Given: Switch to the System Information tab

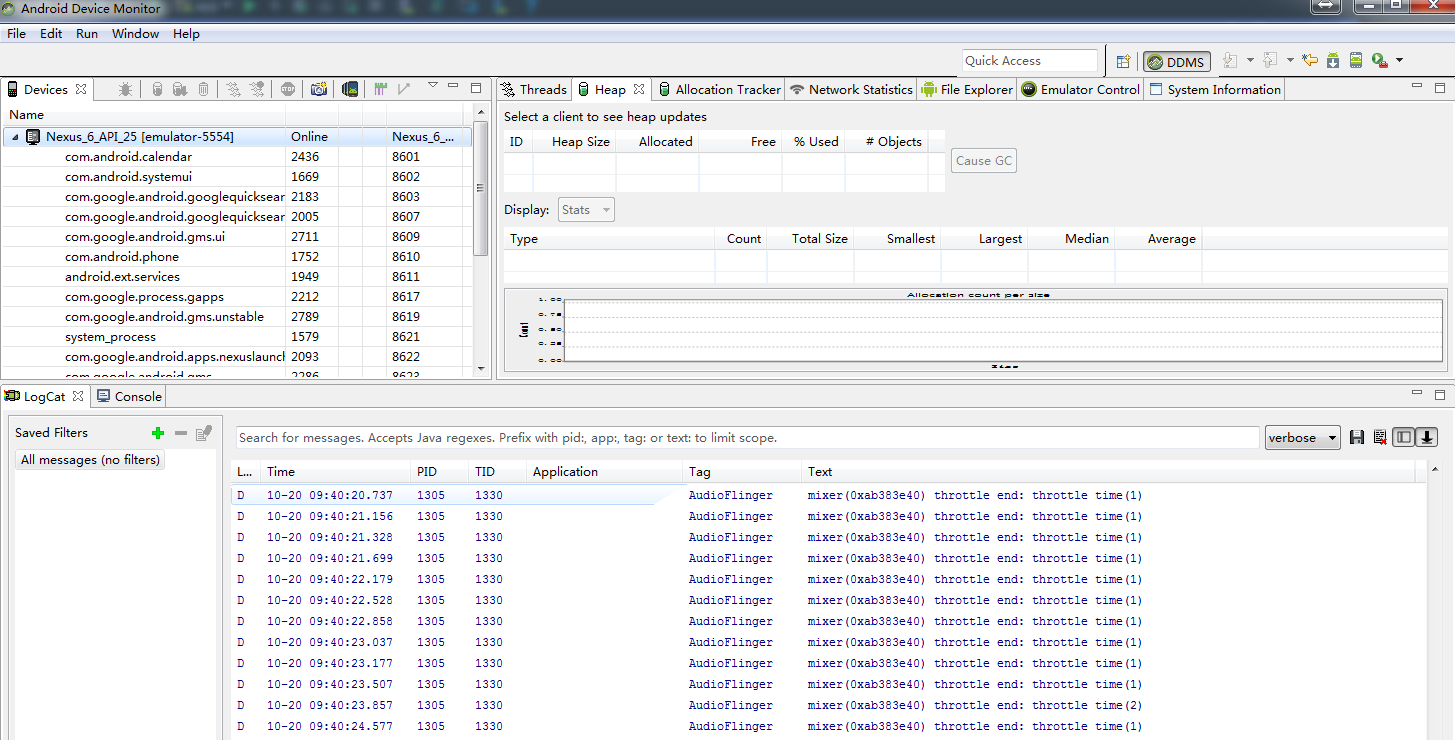Looking at the screenshot, I should 1214,89.
